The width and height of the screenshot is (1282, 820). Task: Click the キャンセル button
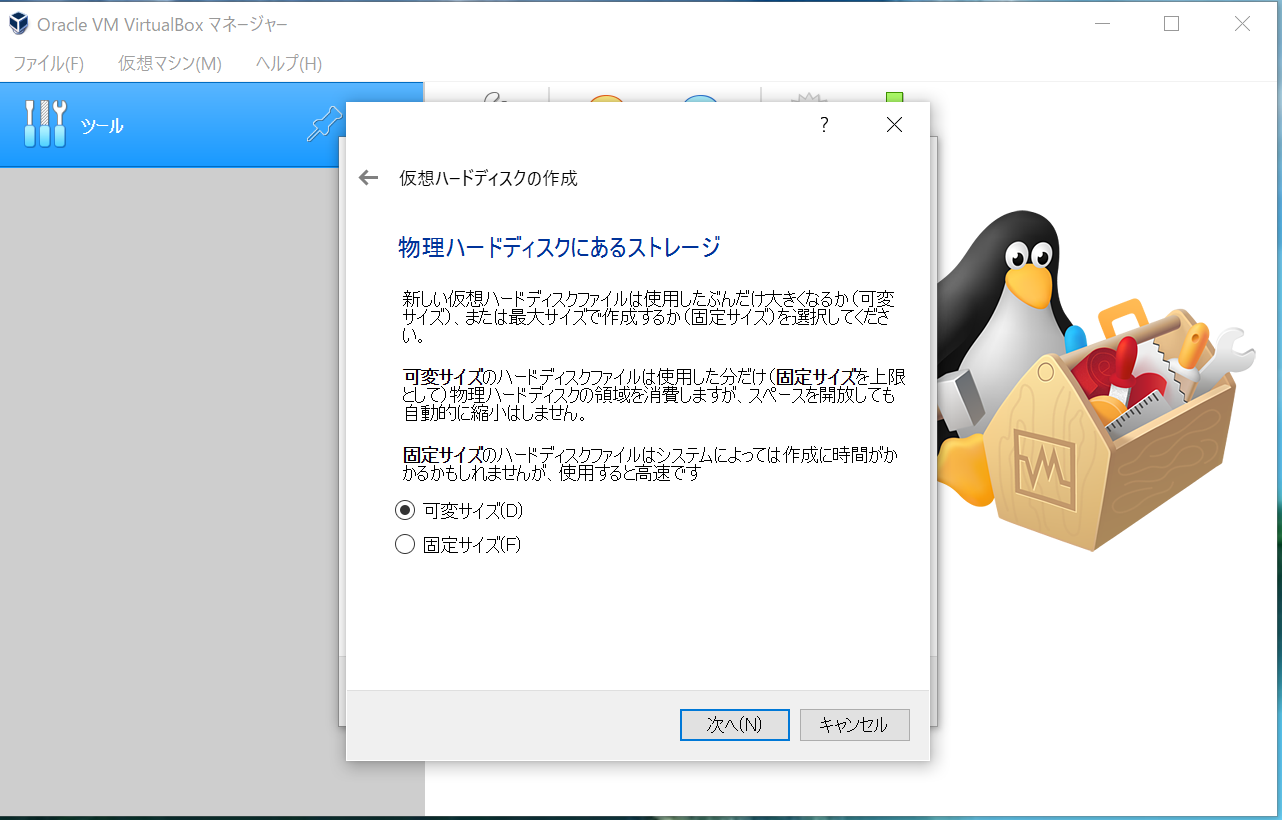click(855, 725)
